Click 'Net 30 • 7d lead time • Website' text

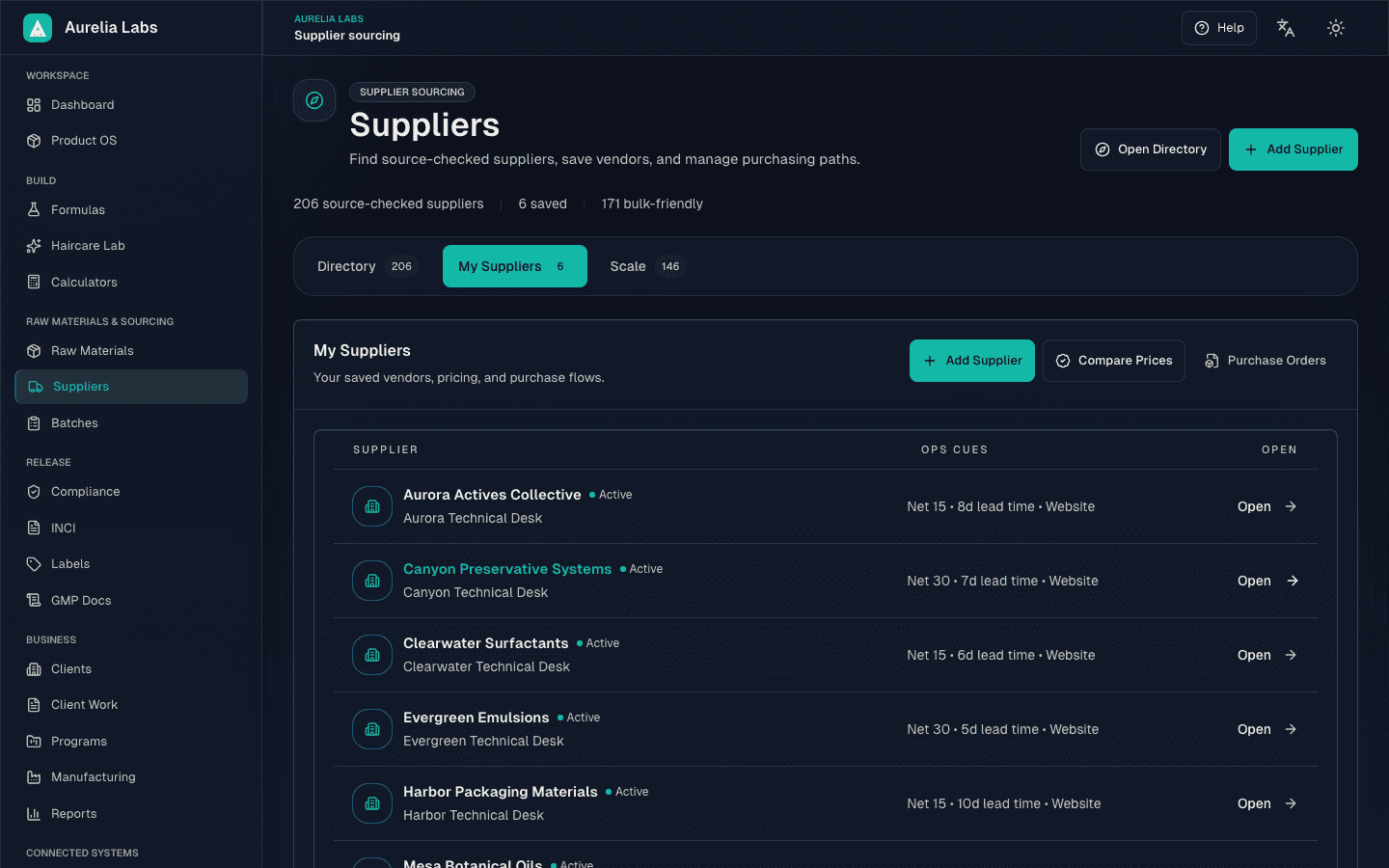pos(1002,581)
